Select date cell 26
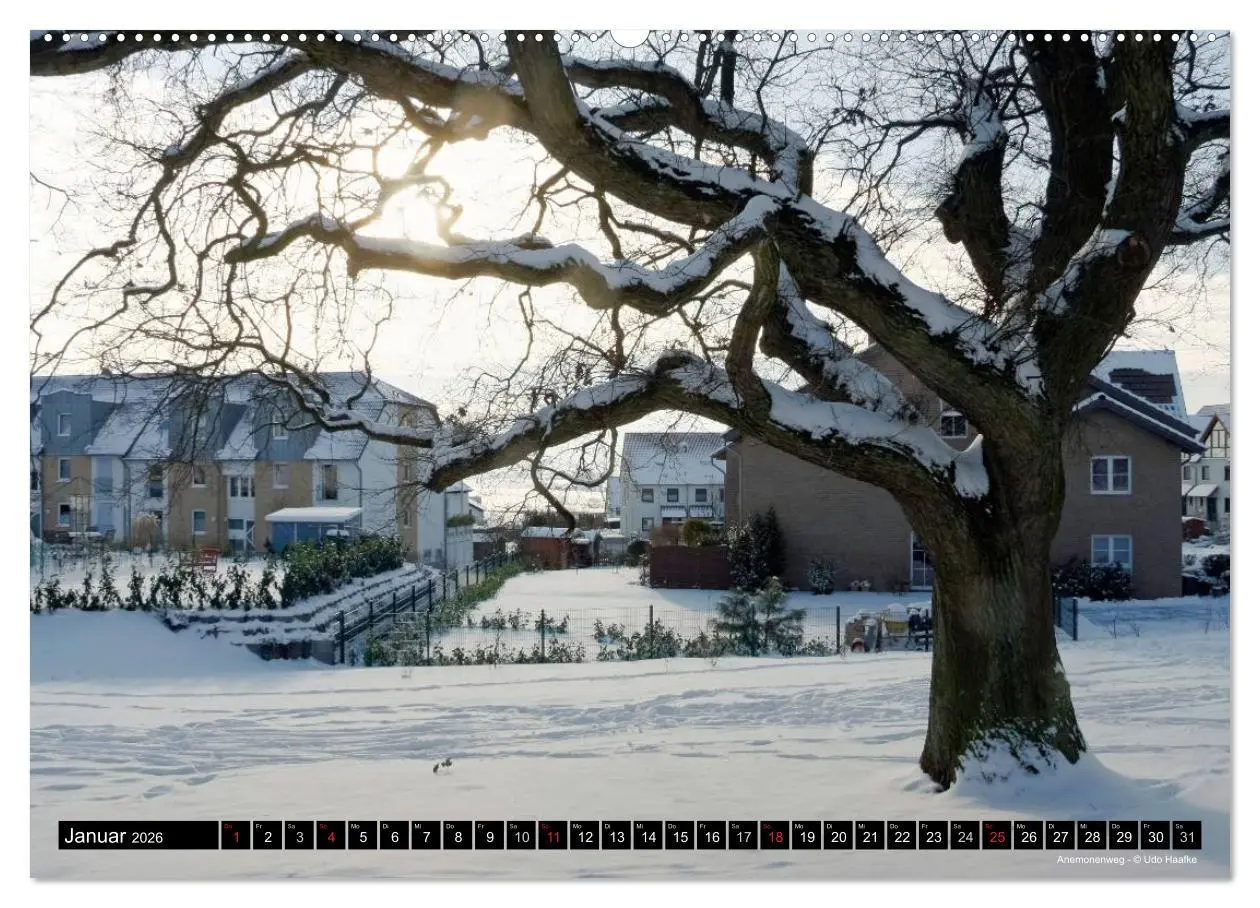The height and width of the screenshot is (908, 1260). (1028, 836)
